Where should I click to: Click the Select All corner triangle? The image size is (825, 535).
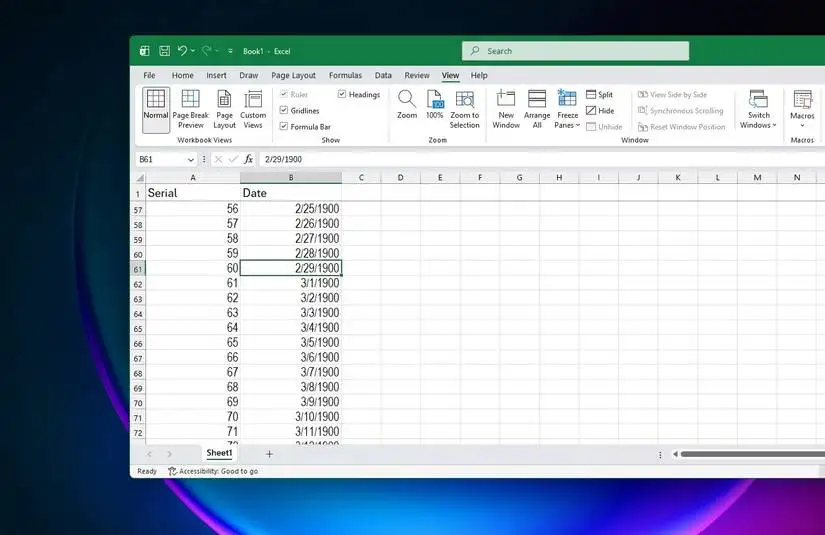point(140,178)
